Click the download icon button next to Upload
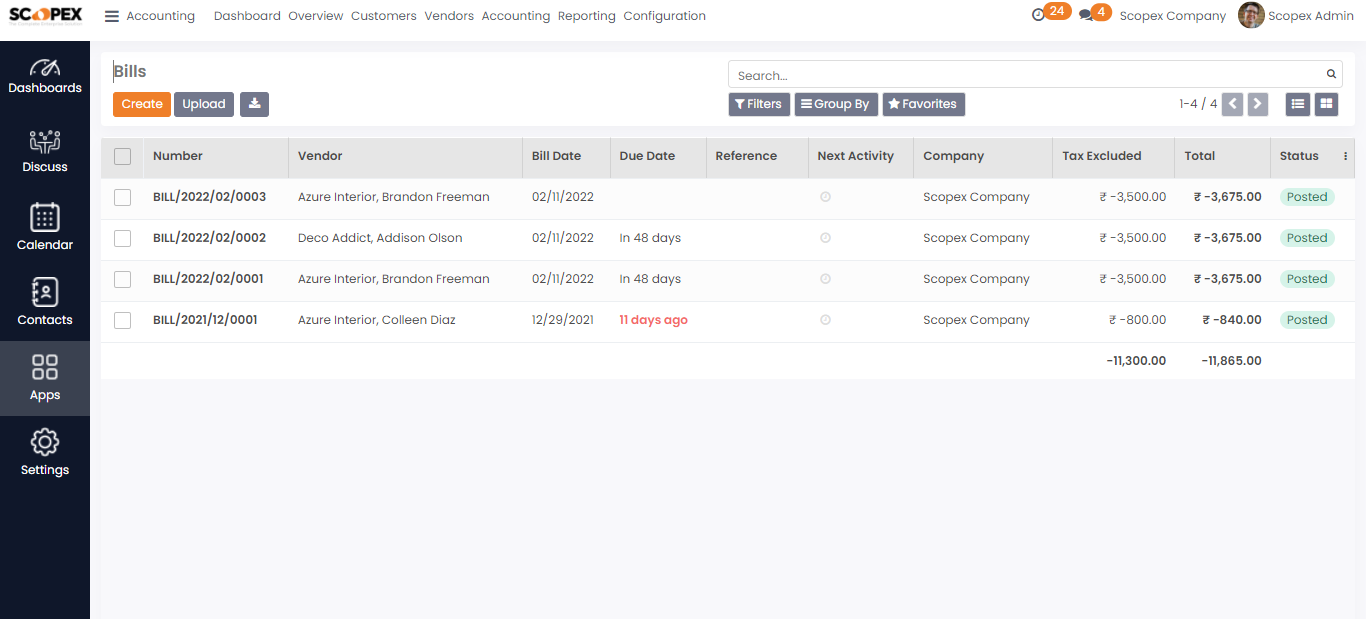This screenshot has height=619, width=1366. coord(254,104)
